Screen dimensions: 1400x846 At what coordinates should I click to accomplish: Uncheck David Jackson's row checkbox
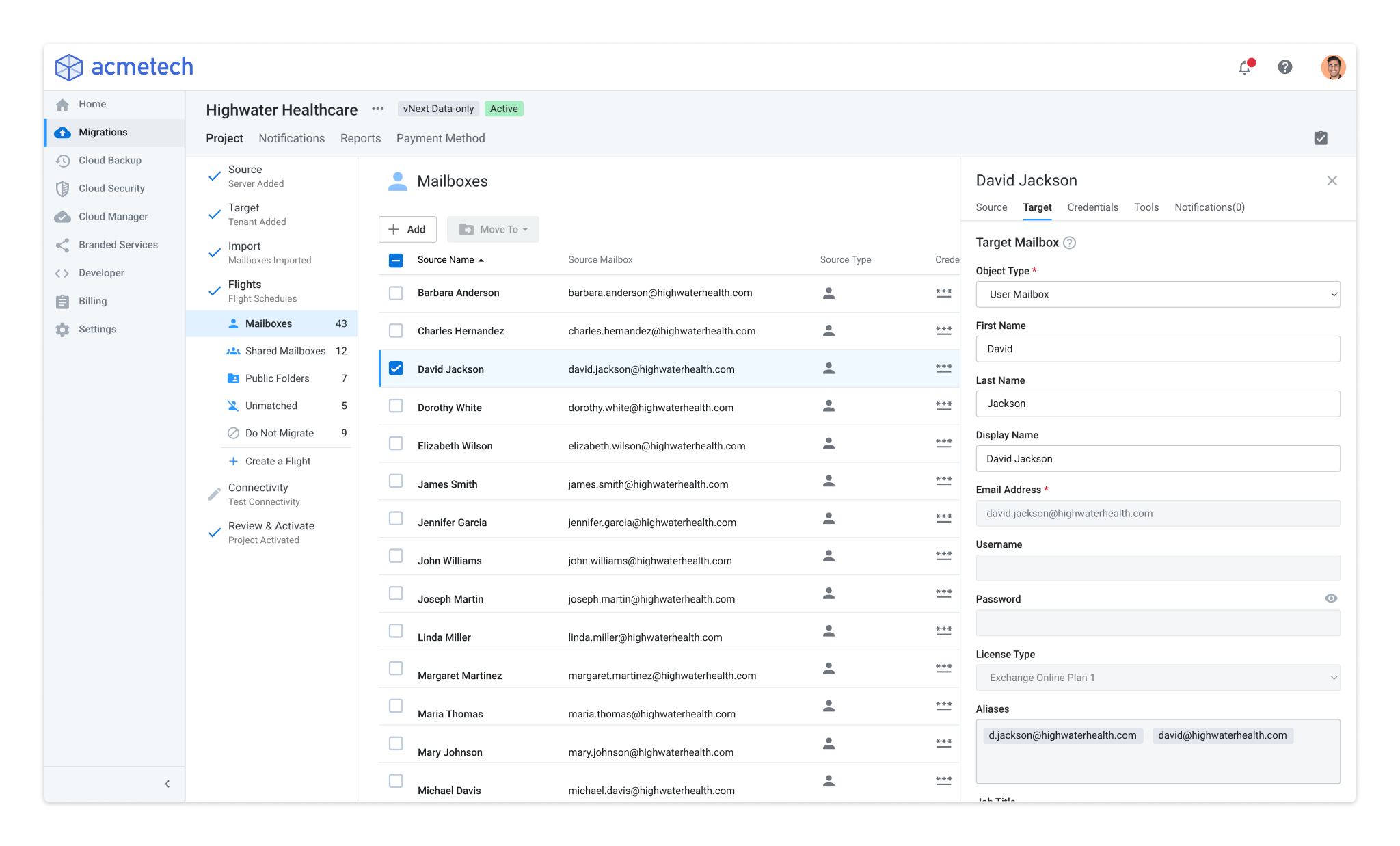pos(396,367)
